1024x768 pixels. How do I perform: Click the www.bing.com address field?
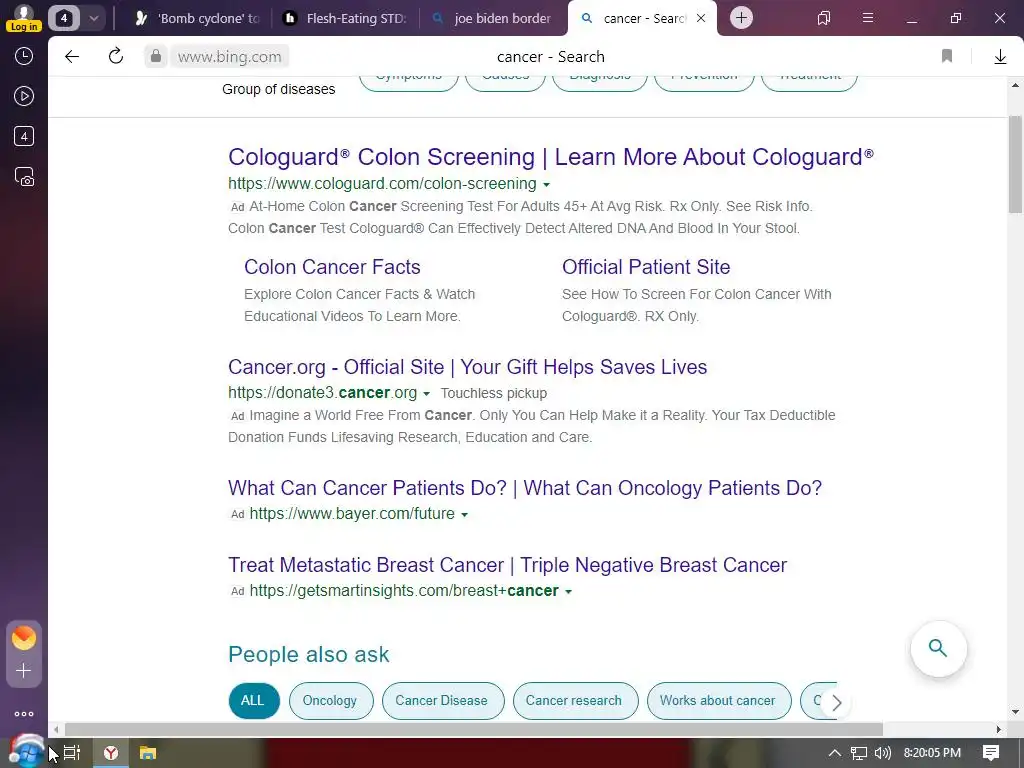[229, 57]
